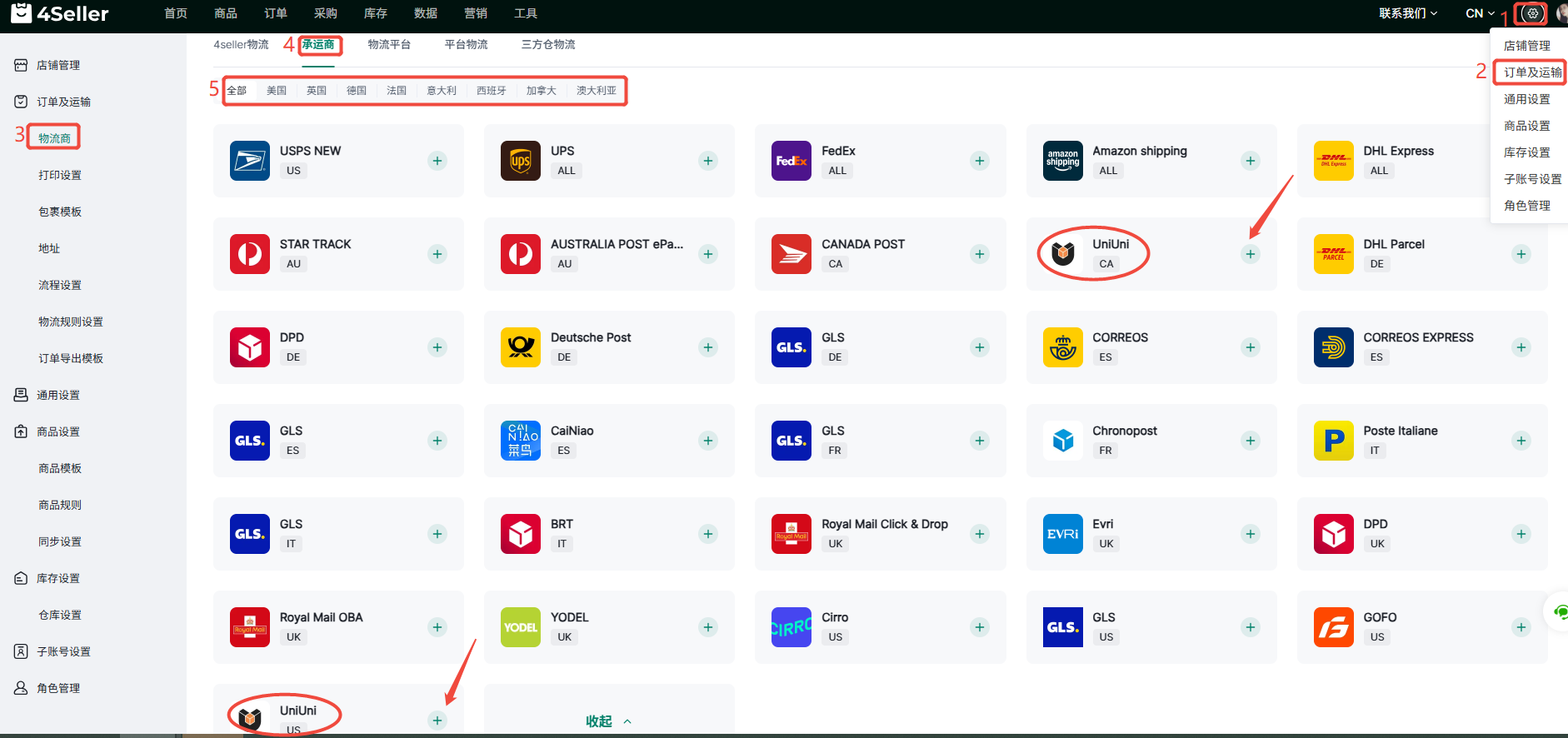
Task: Open 物流规则设置 sidebar item
Action: 71,322
